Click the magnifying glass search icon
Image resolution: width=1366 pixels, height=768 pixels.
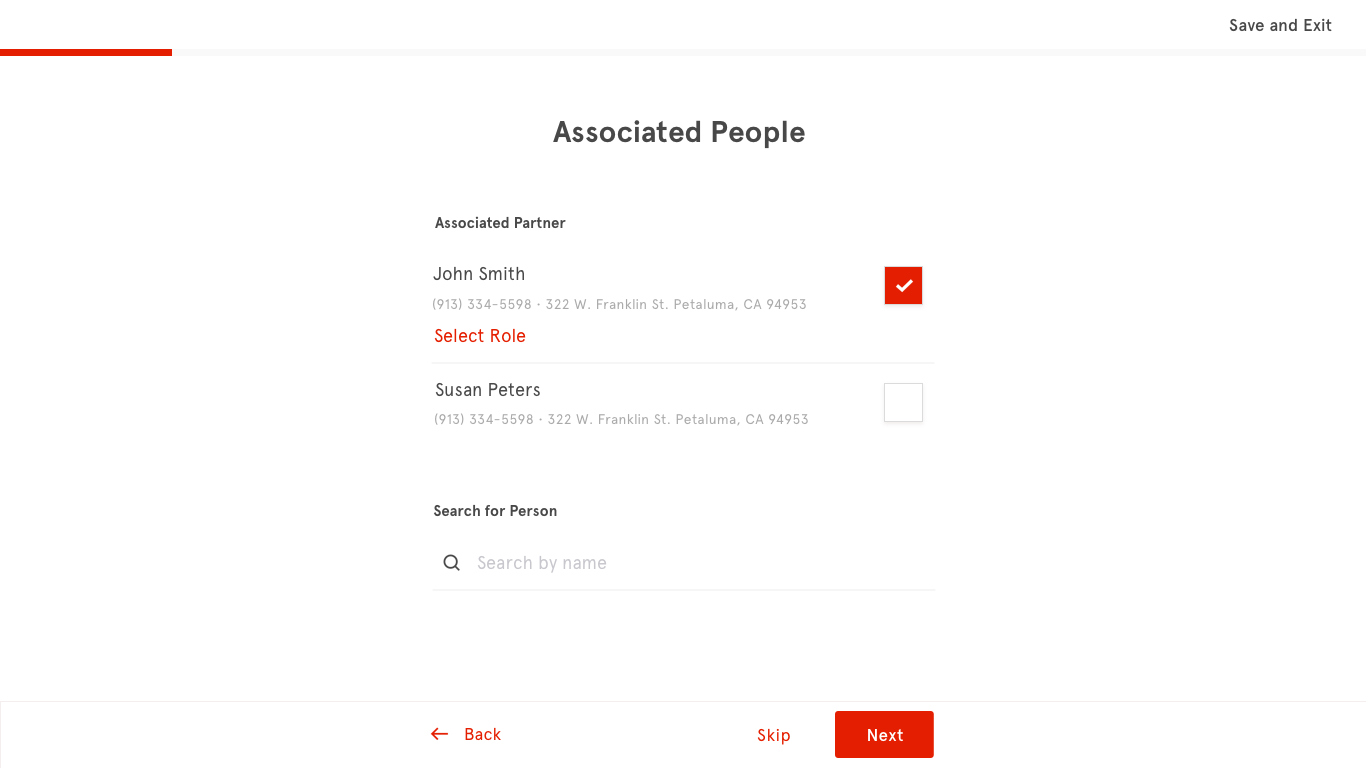tap(452, 563)
